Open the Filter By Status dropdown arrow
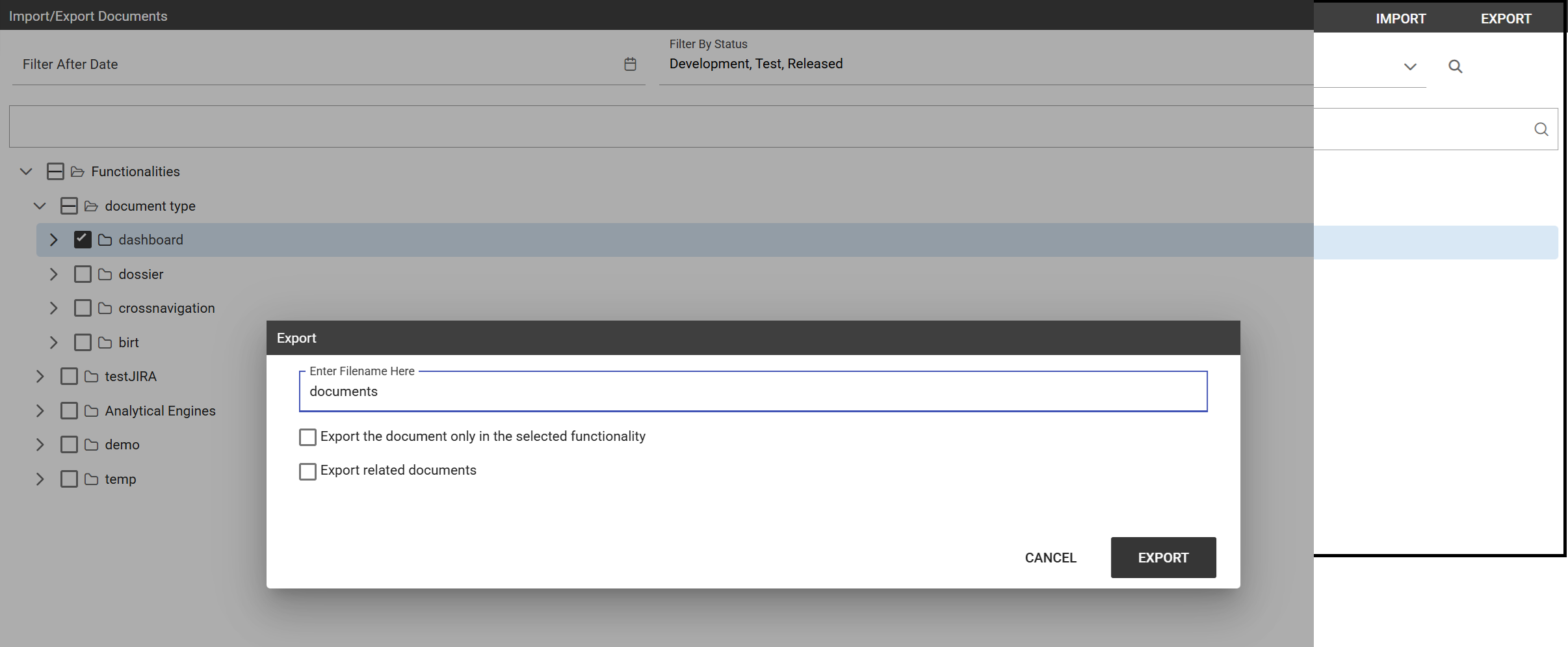 click(x=1410, y=66)
